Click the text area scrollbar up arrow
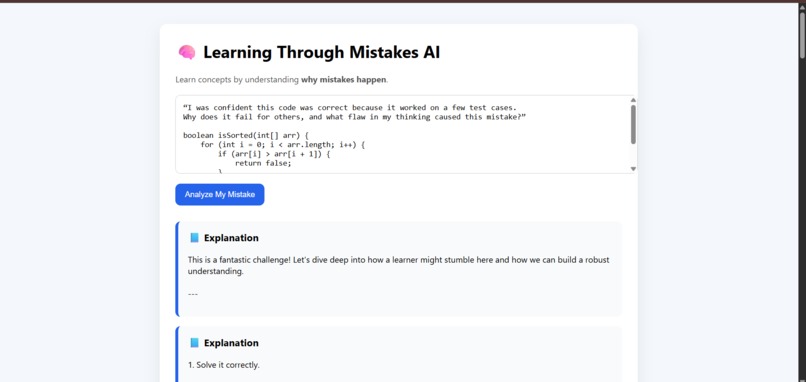The height and width of the screenshot is (382, 806). [633, 100]
